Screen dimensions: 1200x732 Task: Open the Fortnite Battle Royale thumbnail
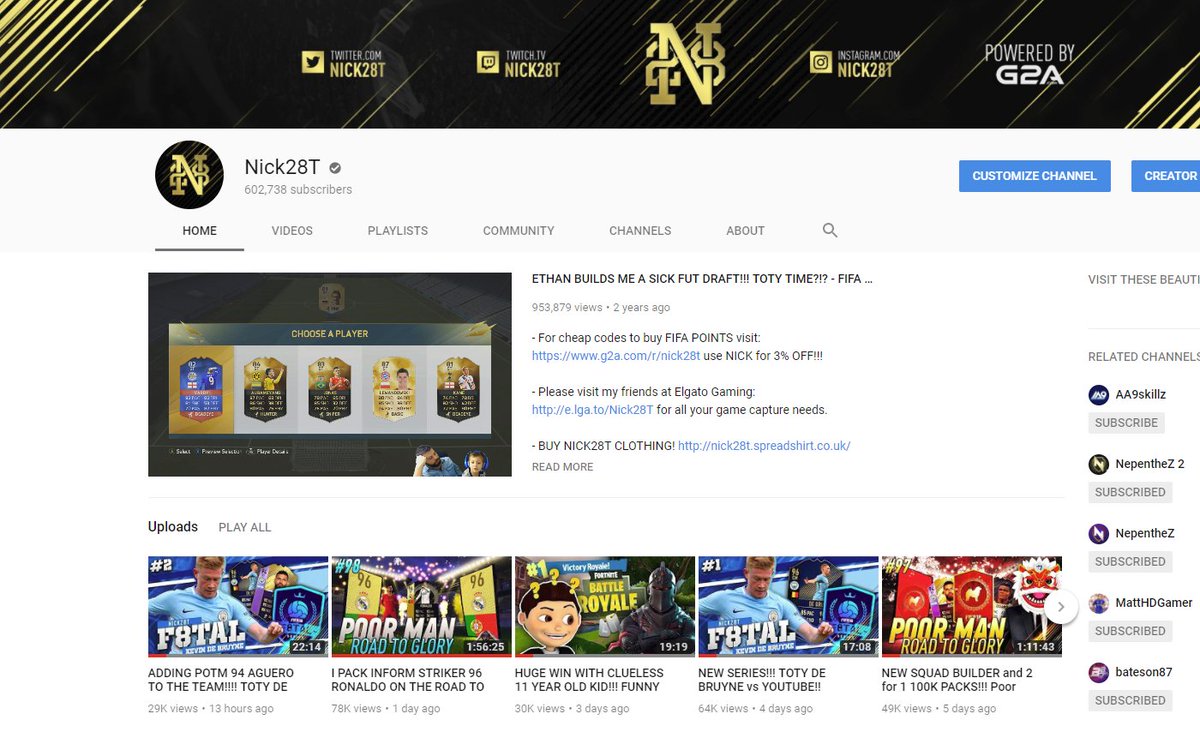point(605,606)
